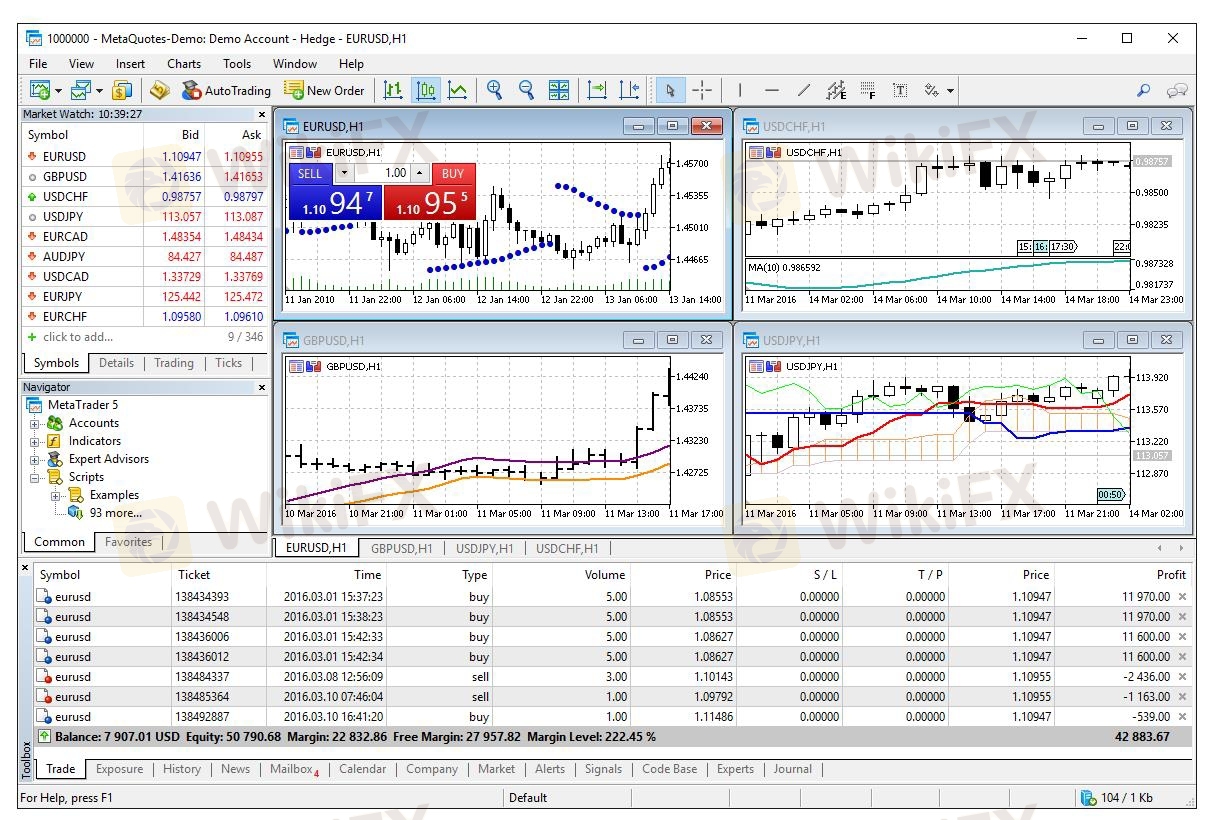Tile chart windows with the grid icon
This screenshot has width=1218, height=820.
(559, 90)
